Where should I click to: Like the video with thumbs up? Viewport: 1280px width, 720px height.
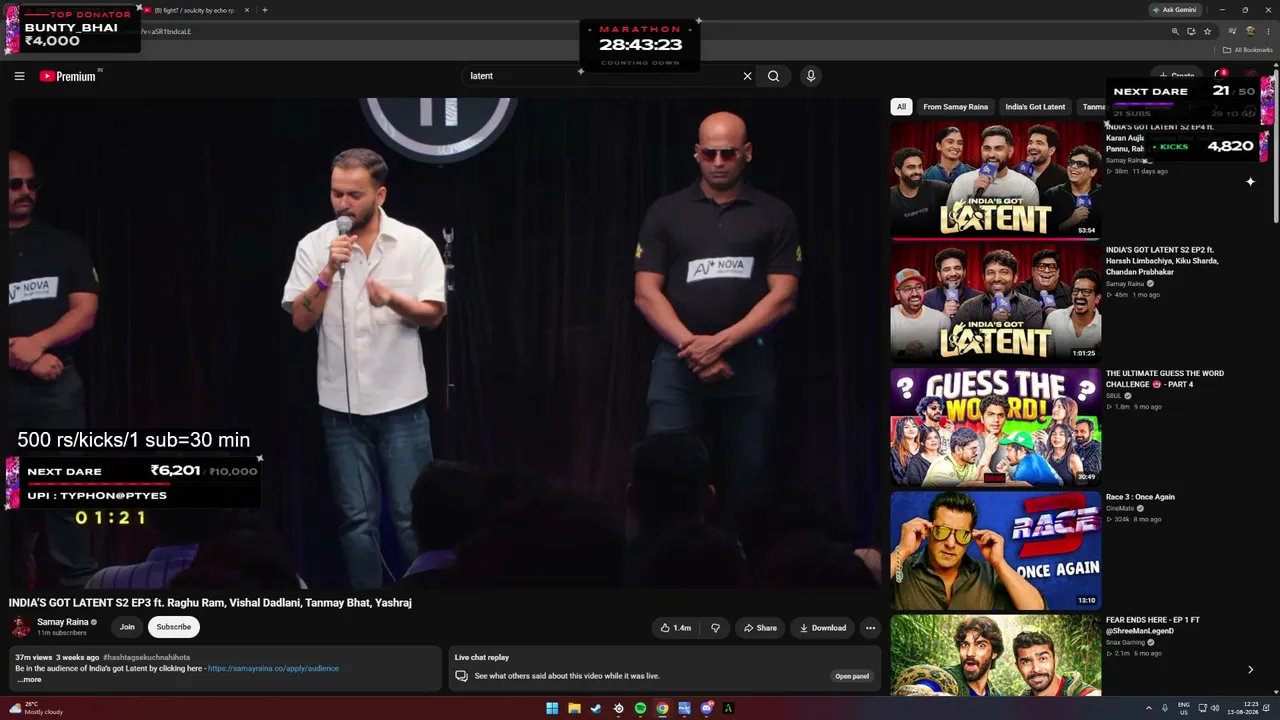point(676,628)
